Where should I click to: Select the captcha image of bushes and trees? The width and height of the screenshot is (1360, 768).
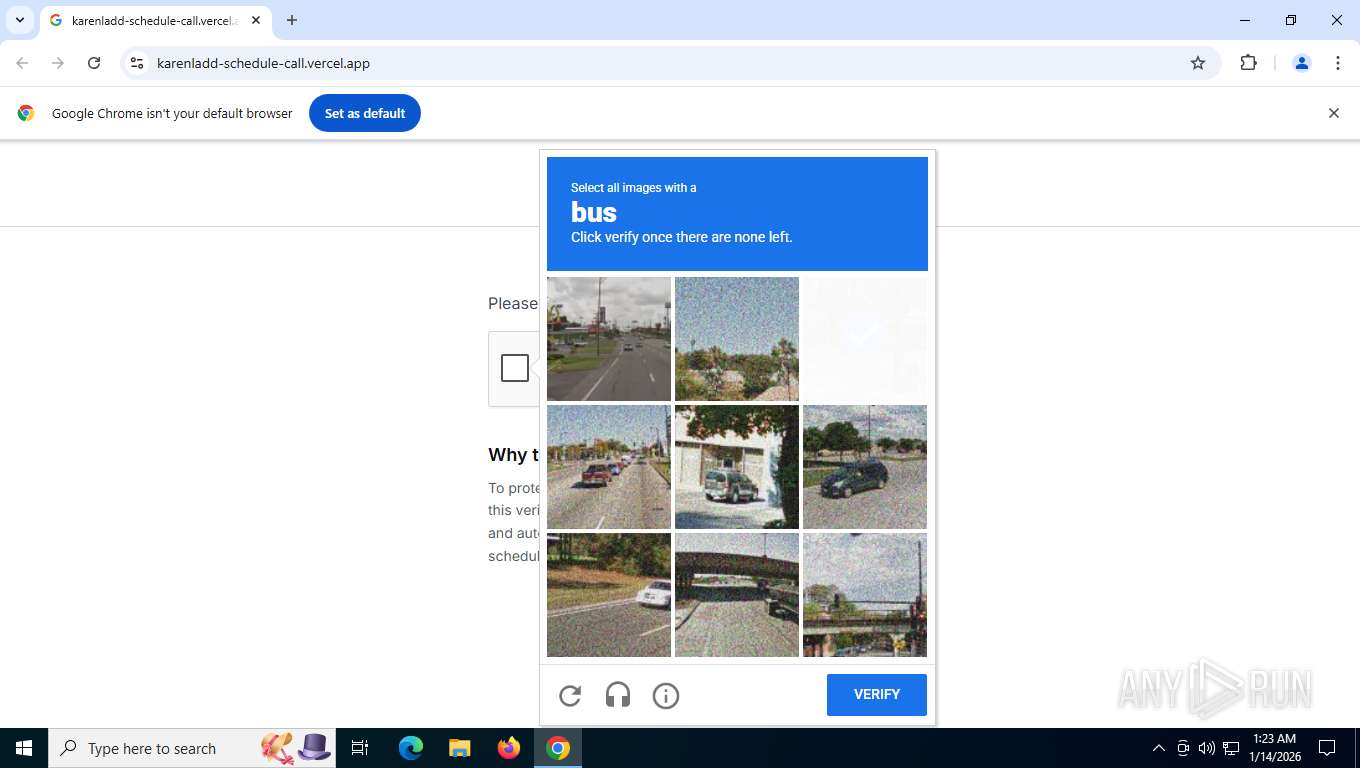pyautogui.click(x=737, y=339)
